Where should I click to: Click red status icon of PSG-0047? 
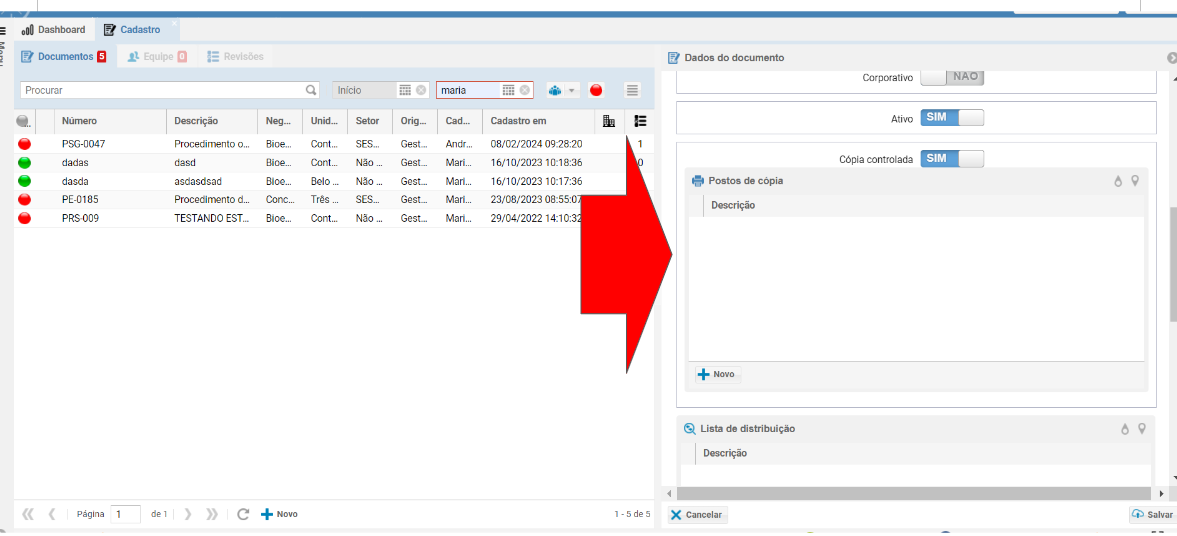click(x=25, y=144)
